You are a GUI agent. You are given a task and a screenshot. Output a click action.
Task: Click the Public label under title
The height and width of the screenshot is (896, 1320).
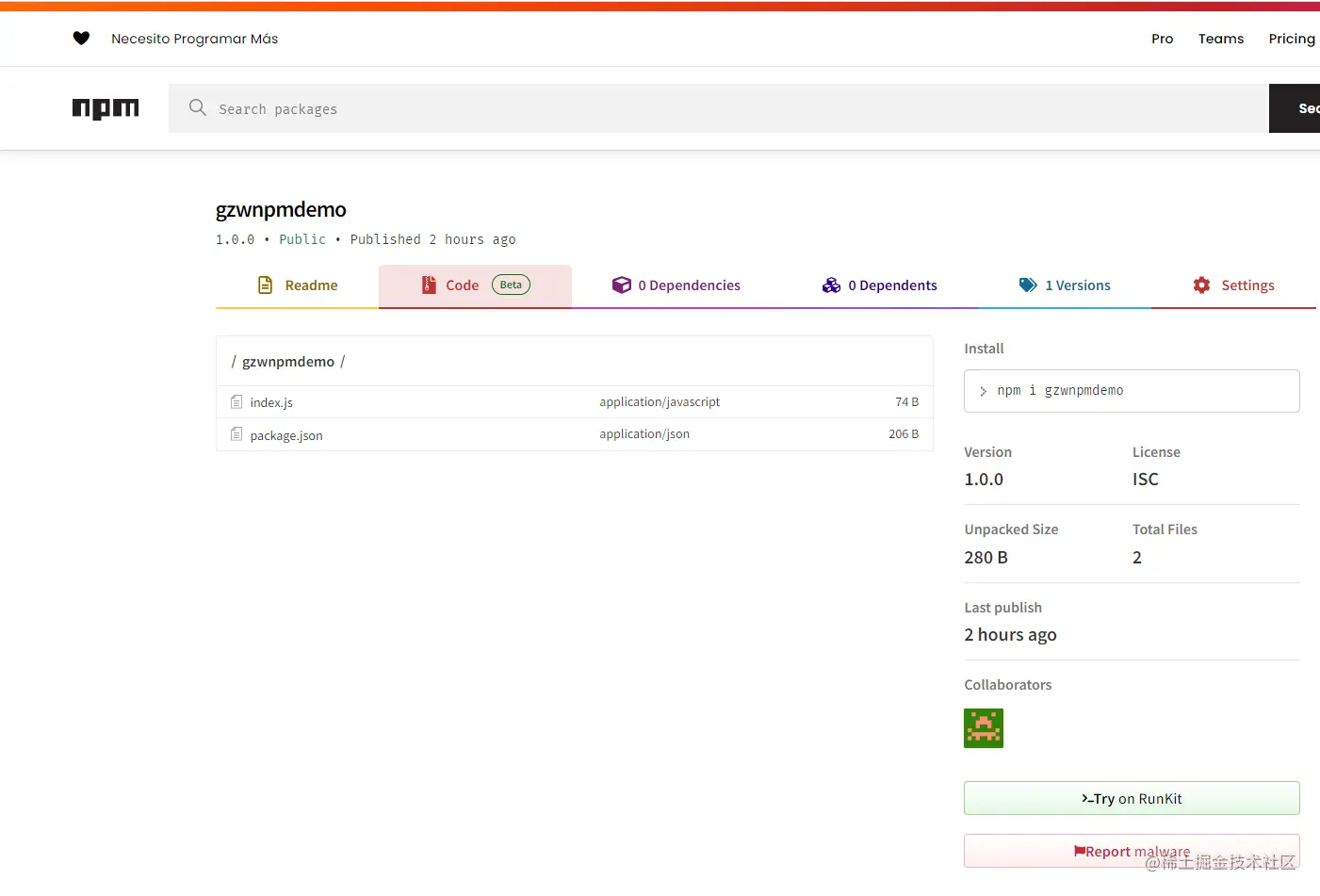coord(302,239)
